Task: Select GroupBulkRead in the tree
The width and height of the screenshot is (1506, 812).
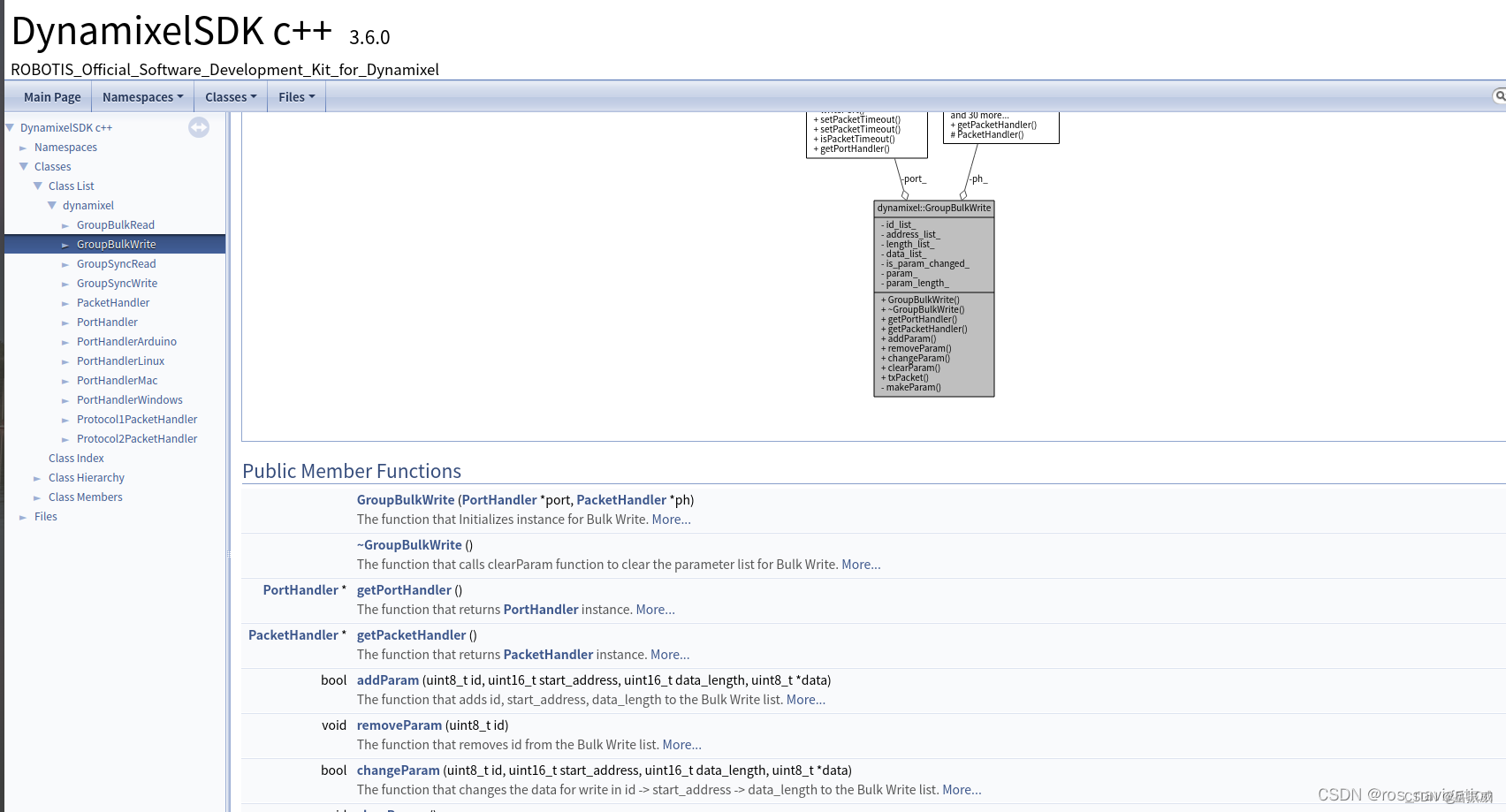Action: pyautogui.click(x=116, y=225)
